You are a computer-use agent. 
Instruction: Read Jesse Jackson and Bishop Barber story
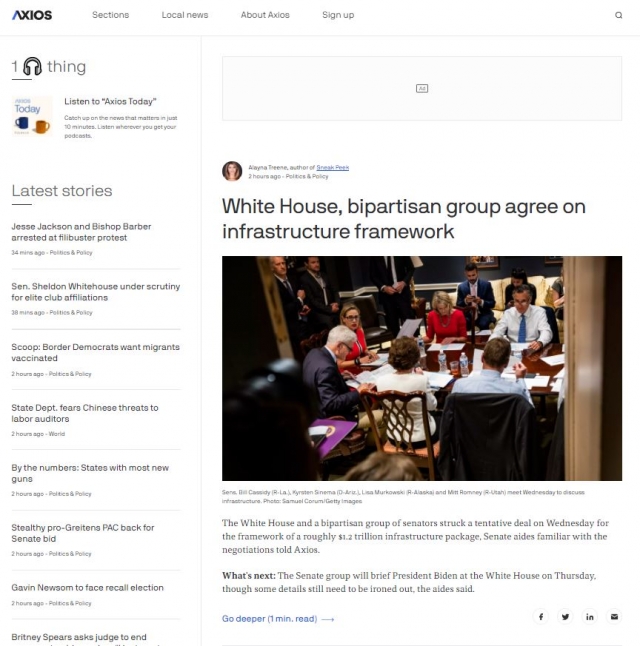coord(81,232)
